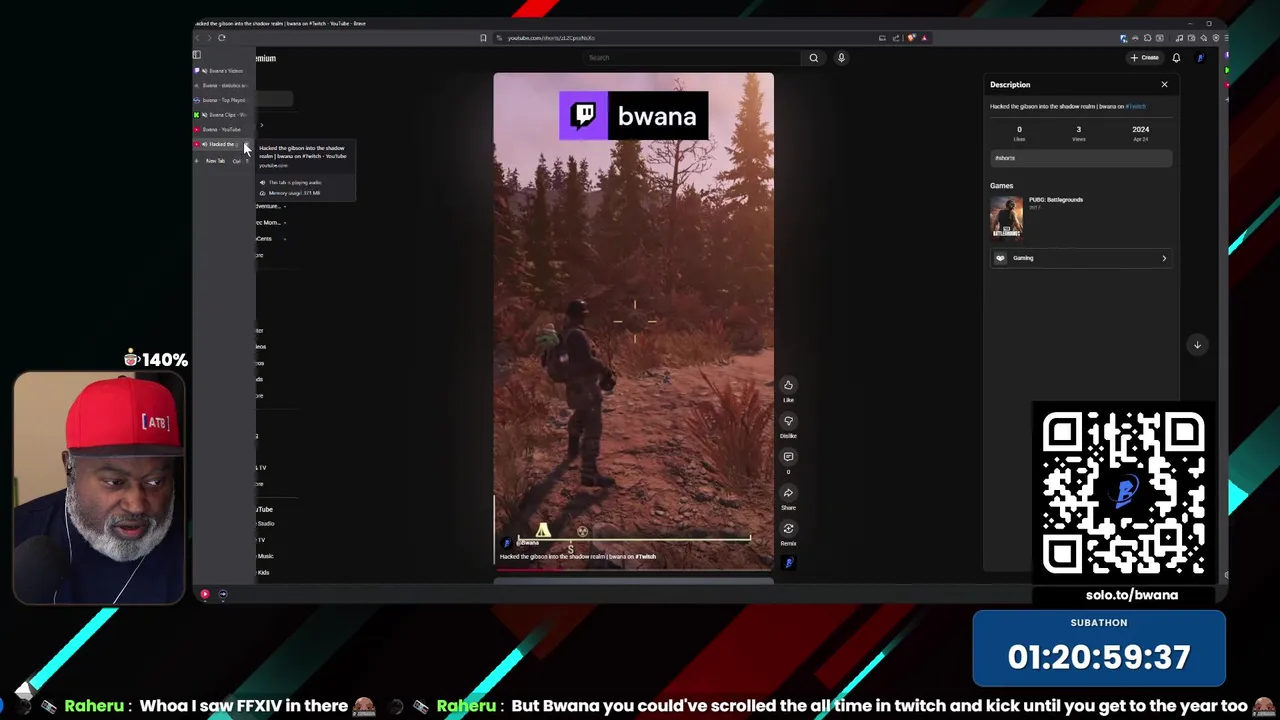Image resolution: width=1280 pixels, height=720 pixels.
Task: Click the red record icon at bottom
Action: (204, 594)
